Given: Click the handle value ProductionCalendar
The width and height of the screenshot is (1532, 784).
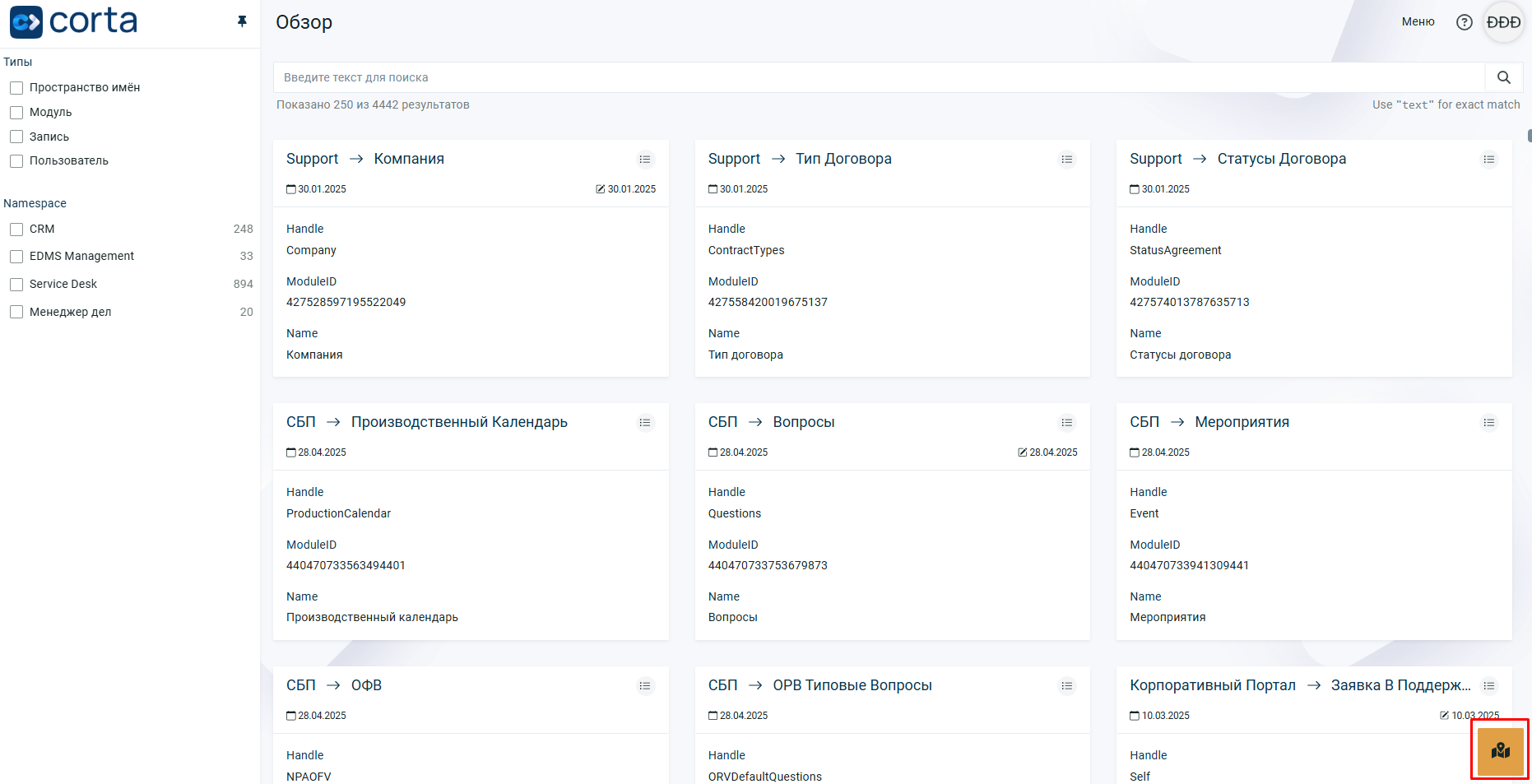Looking at the screenshot, I should point(338,513).
